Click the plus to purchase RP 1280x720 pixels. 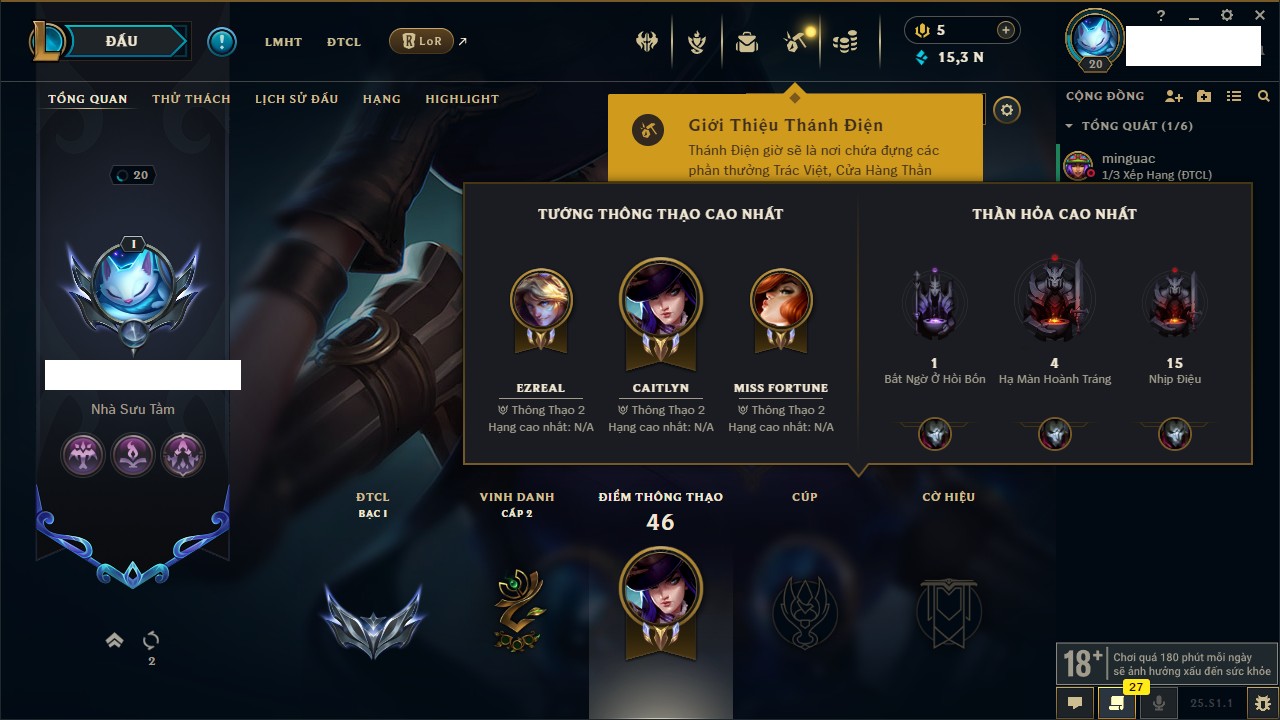(1006, 30)
